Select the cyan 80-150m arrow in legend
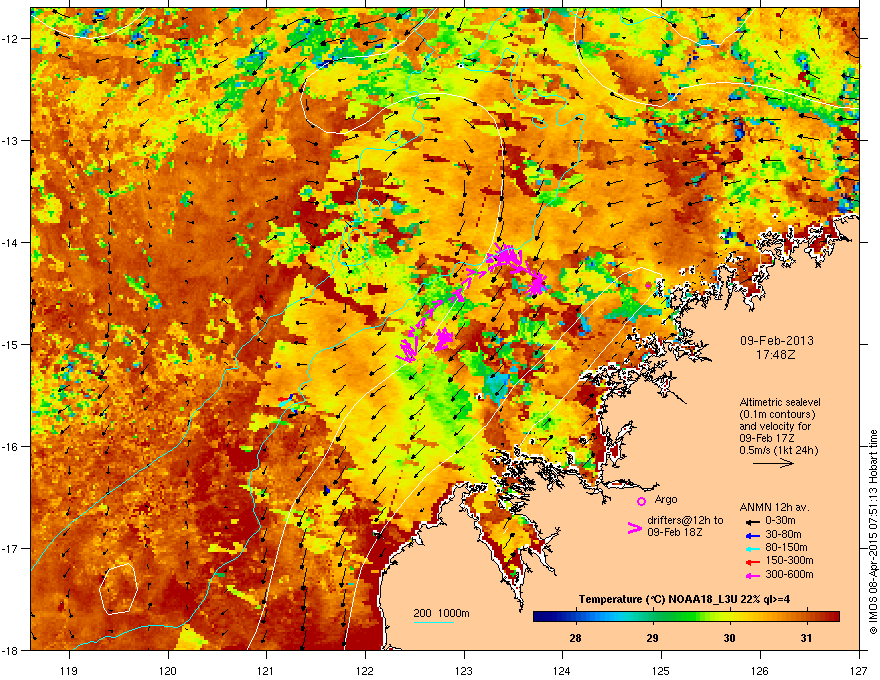The width and height of the screenshot is (880, 680). 752,548
